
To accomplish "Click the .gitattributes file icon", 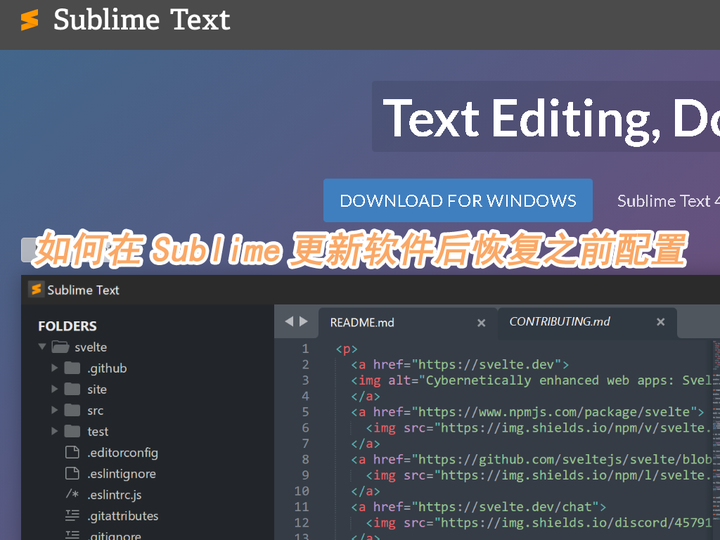I will [x=72, y=516].
